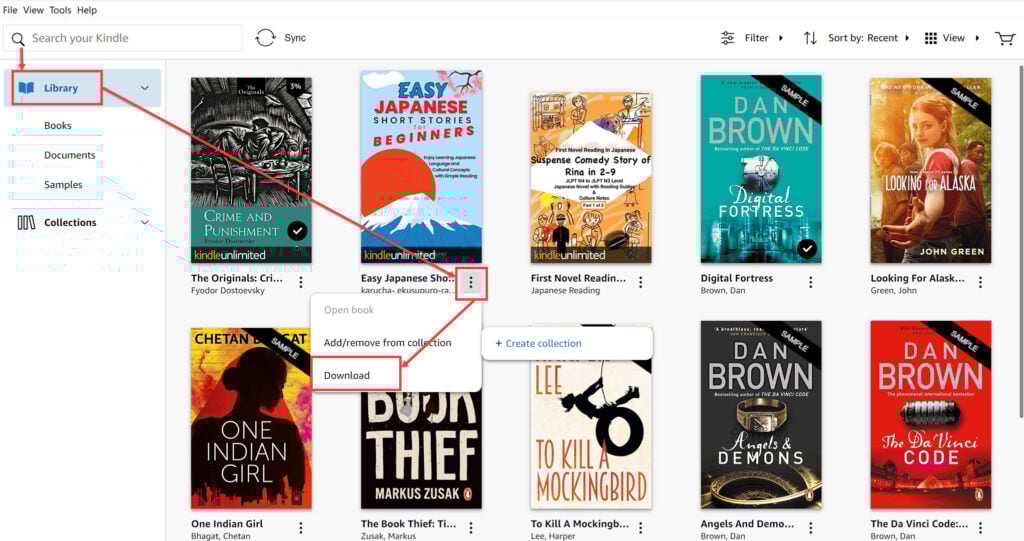Open options for The Originals: Crime book

click(x=300, y=282)
